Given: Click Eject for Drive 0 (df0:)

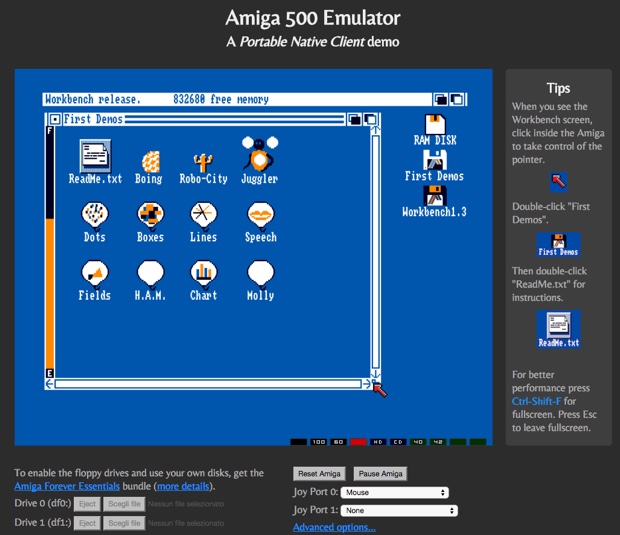Looking at the screenshot, I should point(87,504).
